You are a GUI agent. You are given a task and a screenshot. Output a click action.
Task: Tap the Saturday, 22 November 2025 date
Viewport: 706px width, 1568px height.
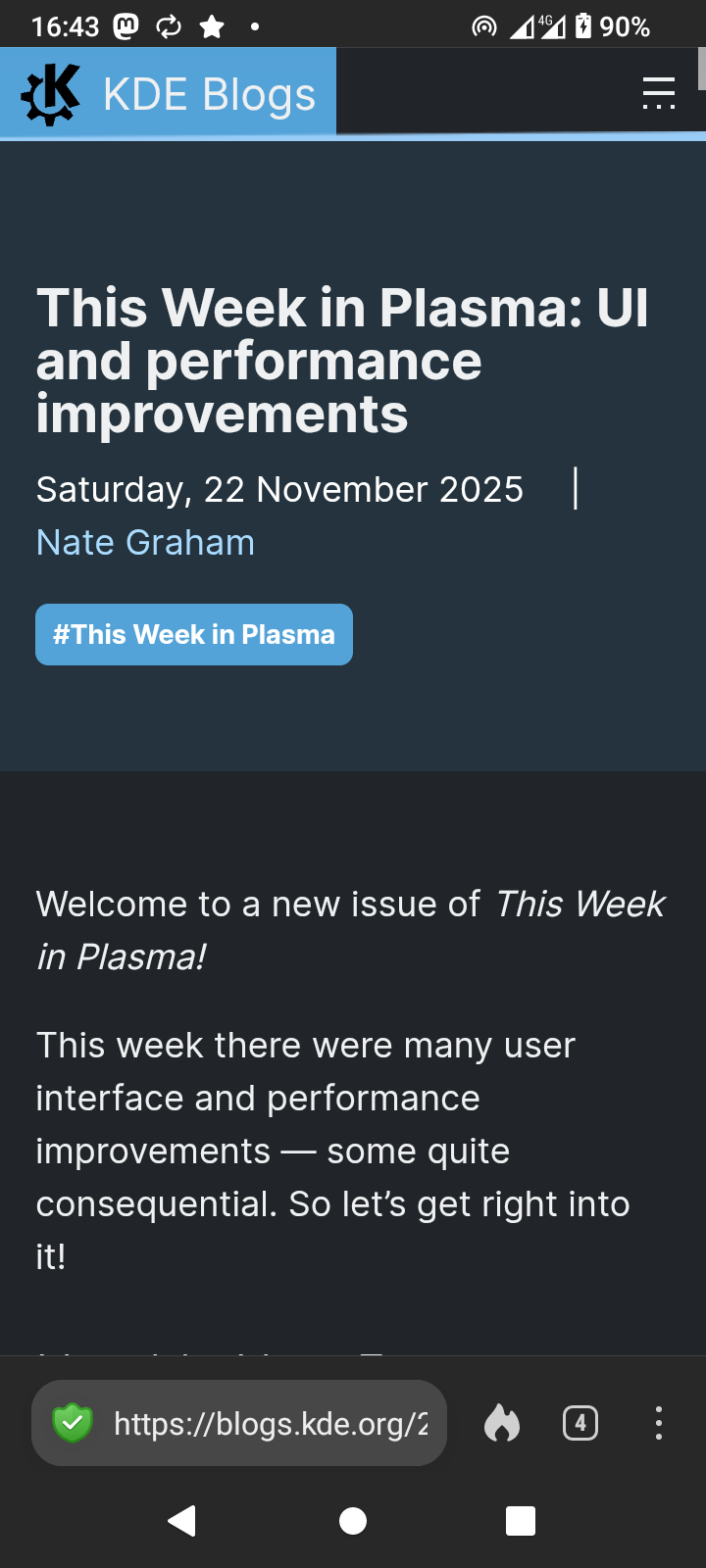pyautogui.click(x=279, y=489)
